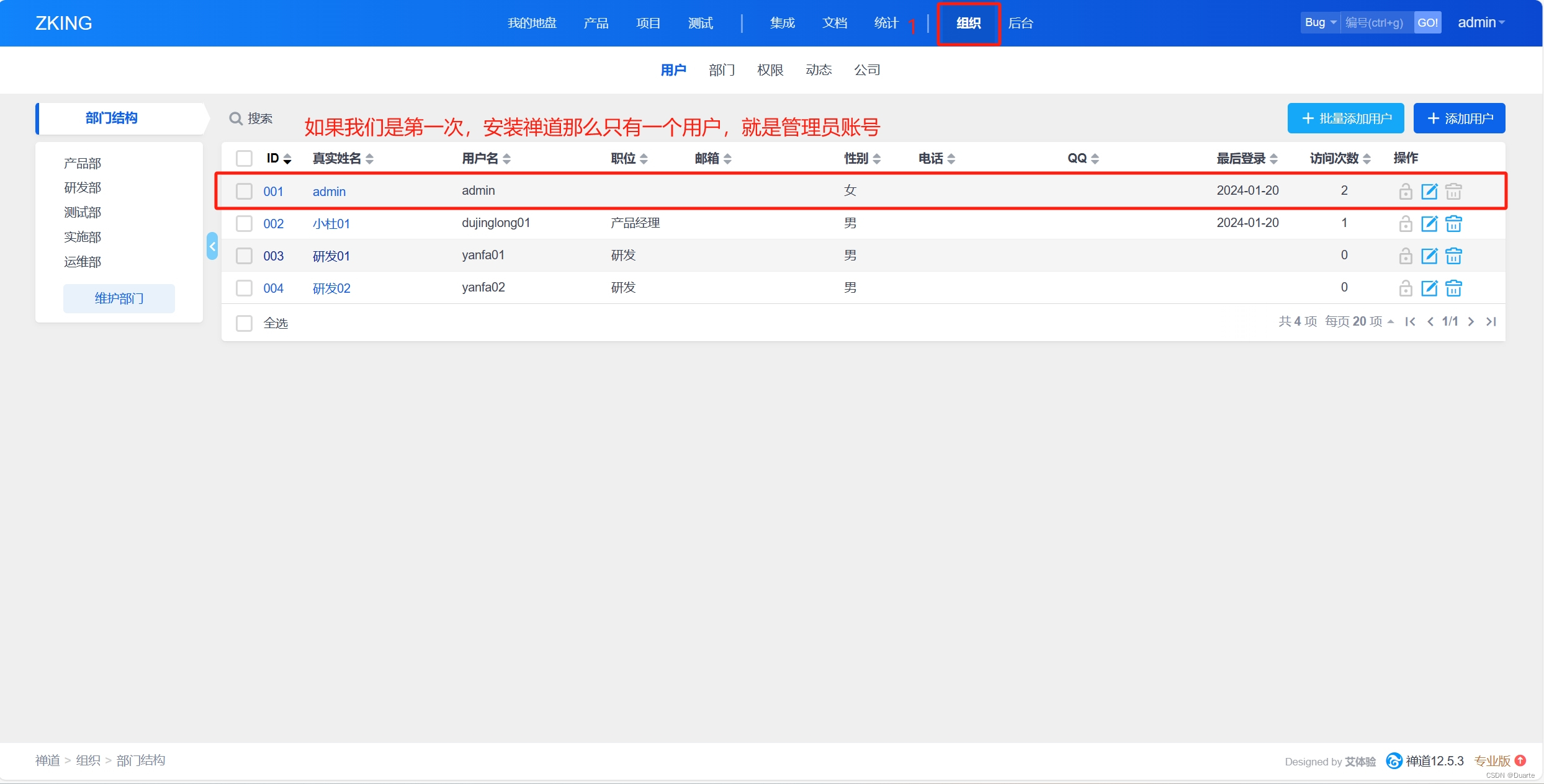This screenshot has width=1544, height=784.
Task: Toggle the header row checkbox
Action: [245, 158]
